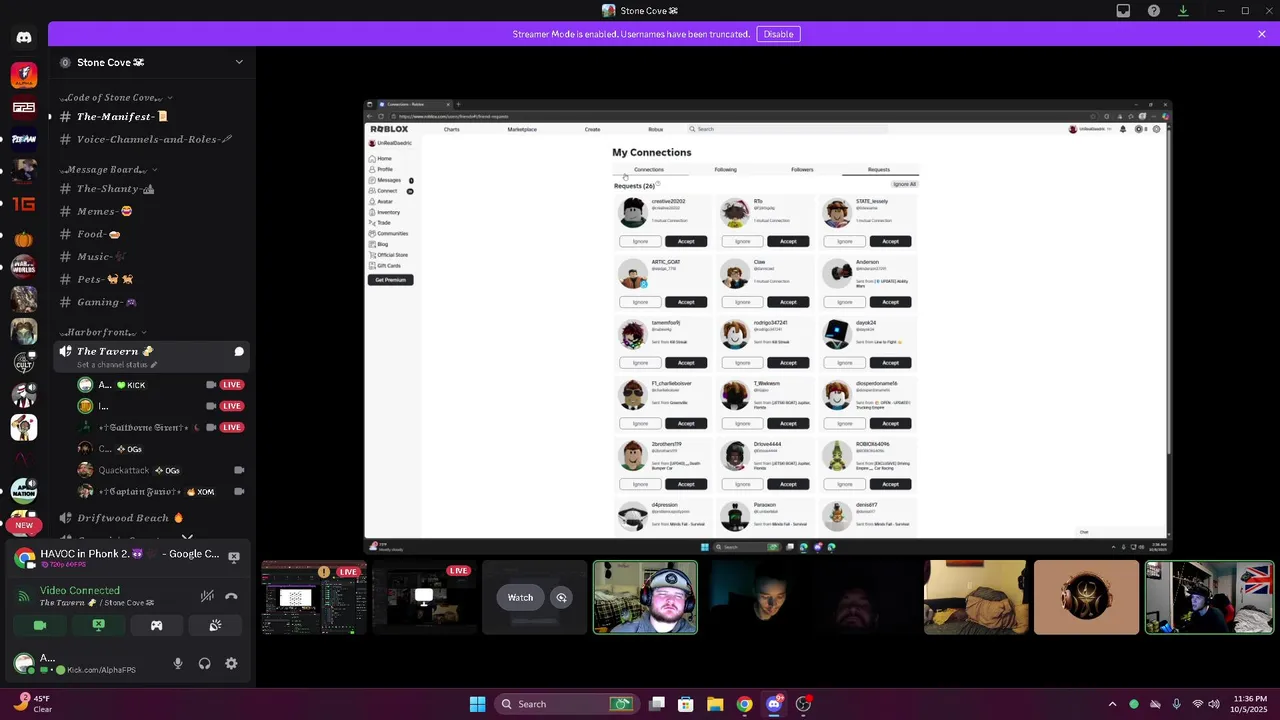Open File Explorer from the taskbar
1280x720 pixels.
tap(715, 704)
